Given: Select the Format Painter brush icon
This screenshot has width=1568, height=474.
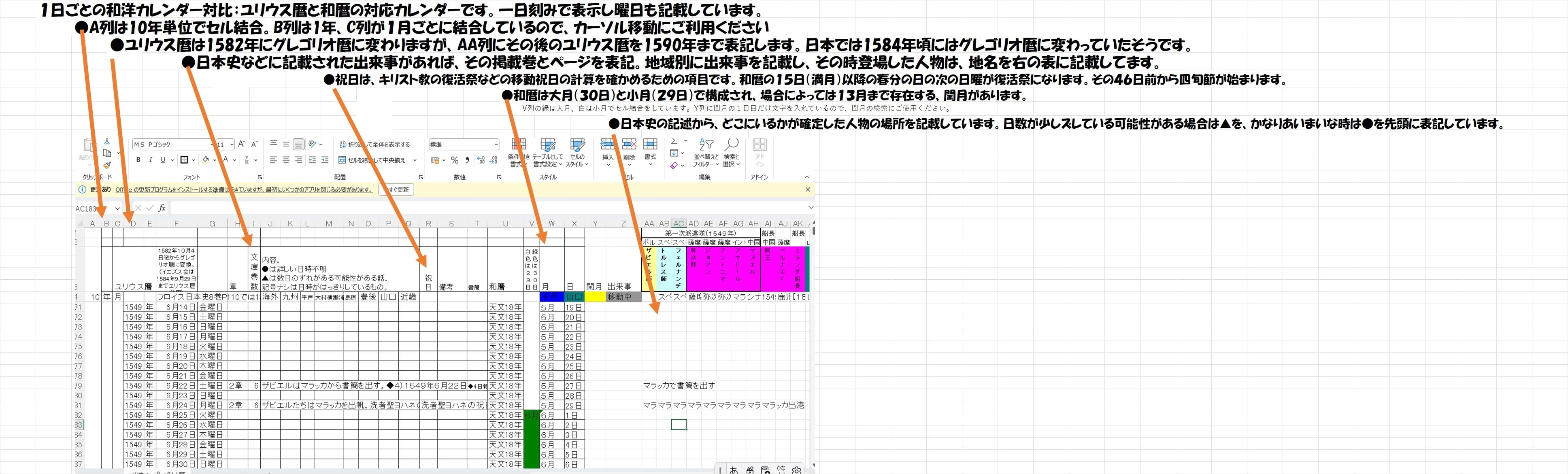Looking at the screenshot, I should (107, 165).
